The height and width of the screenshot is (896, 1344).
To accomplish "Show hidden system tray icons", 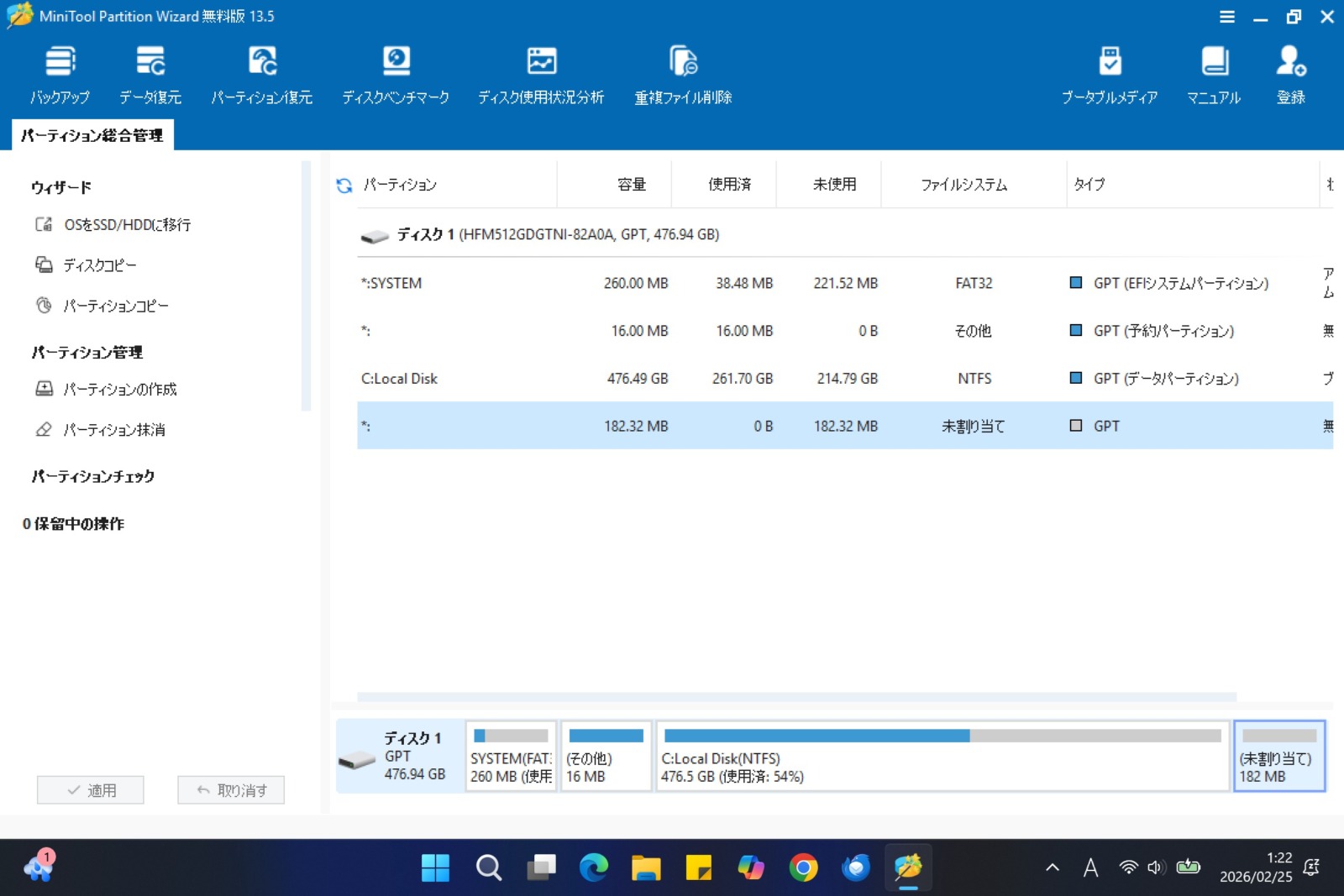I will click(x=1053, y=867).
